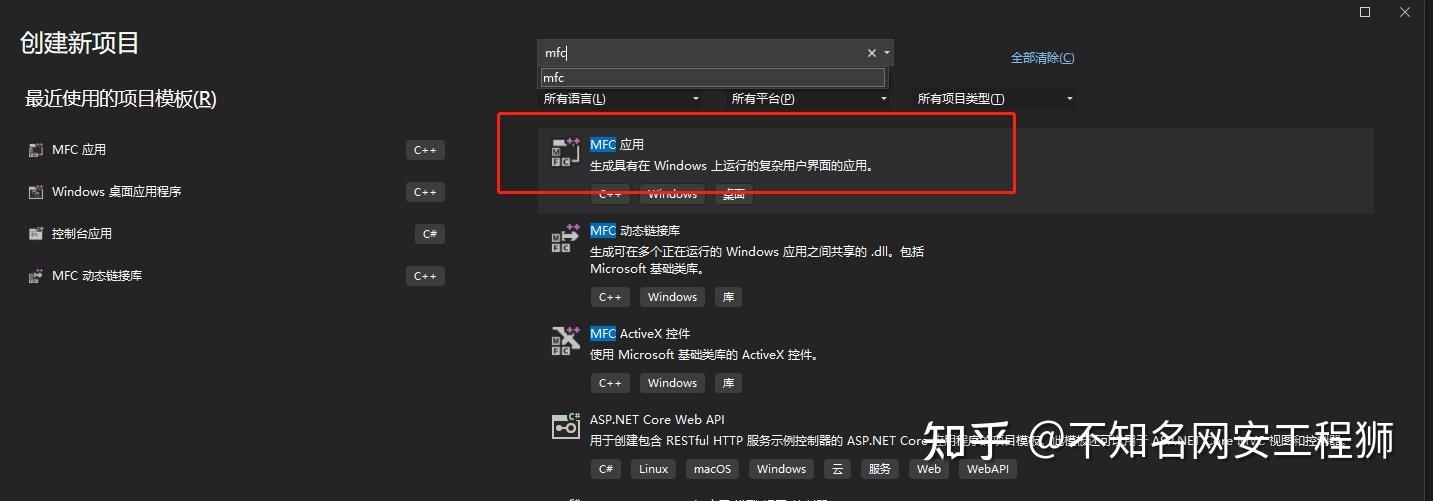Click the 全部清除 link
The image size is (1433, 501).
[x=1042, y=58]
